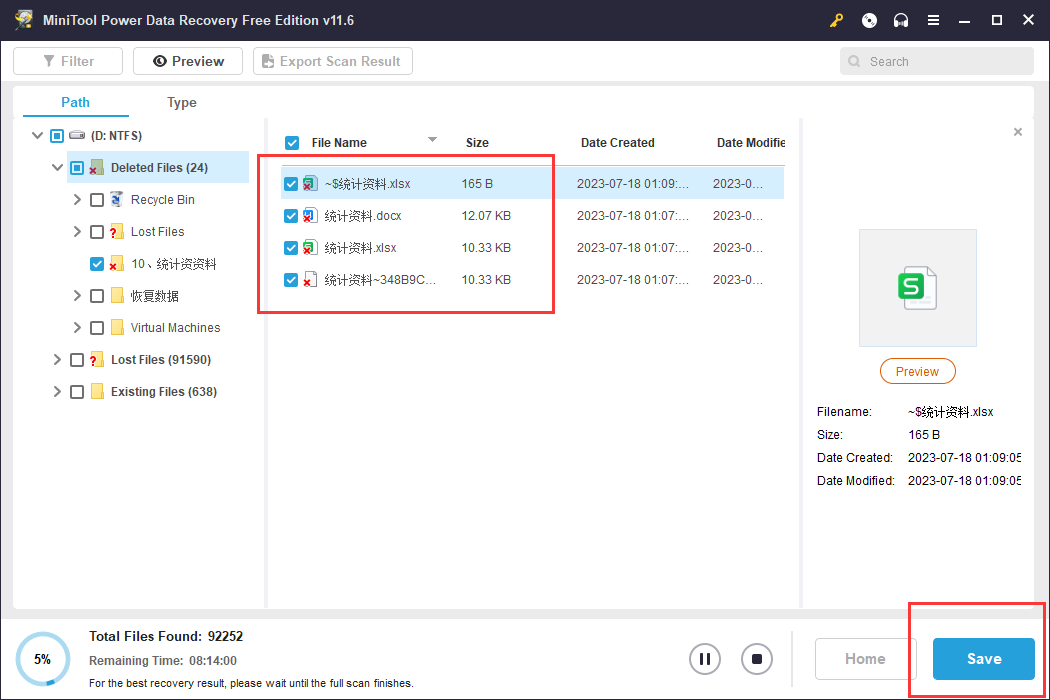Viewport: 1050px width, 700px height.
Task: Sort by the Date Created column header
Action: click(617, 143)
